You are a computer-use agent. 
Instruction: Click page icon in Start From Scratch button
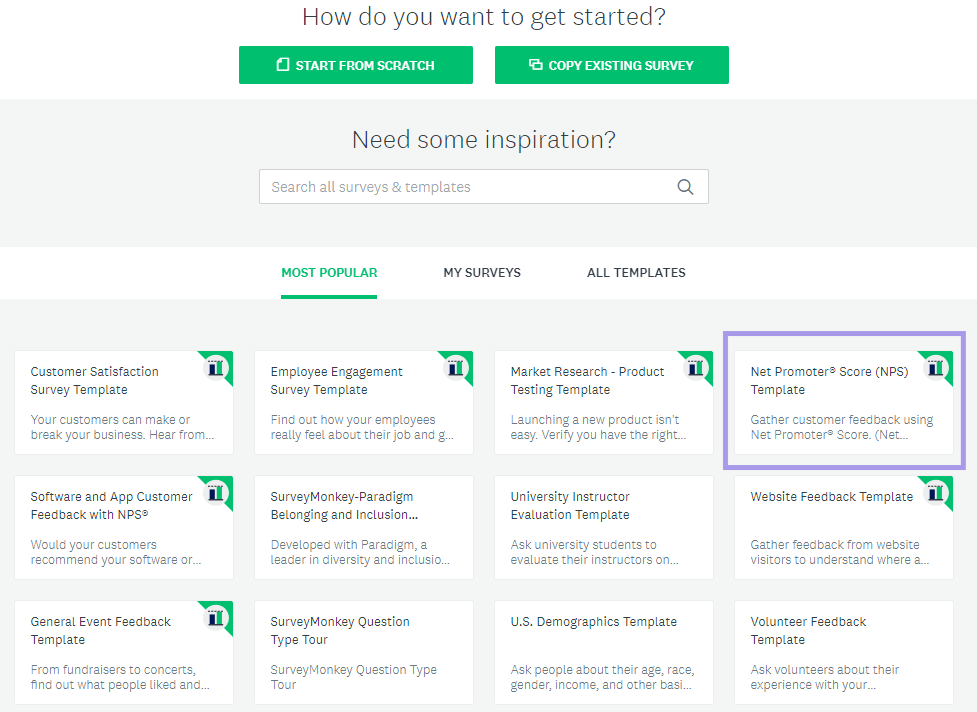[x=283, y=65]
